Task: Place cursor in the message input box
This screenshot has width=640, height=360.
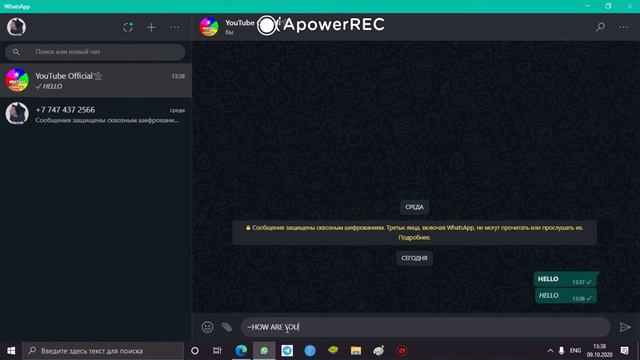Action: click(425, 327)
